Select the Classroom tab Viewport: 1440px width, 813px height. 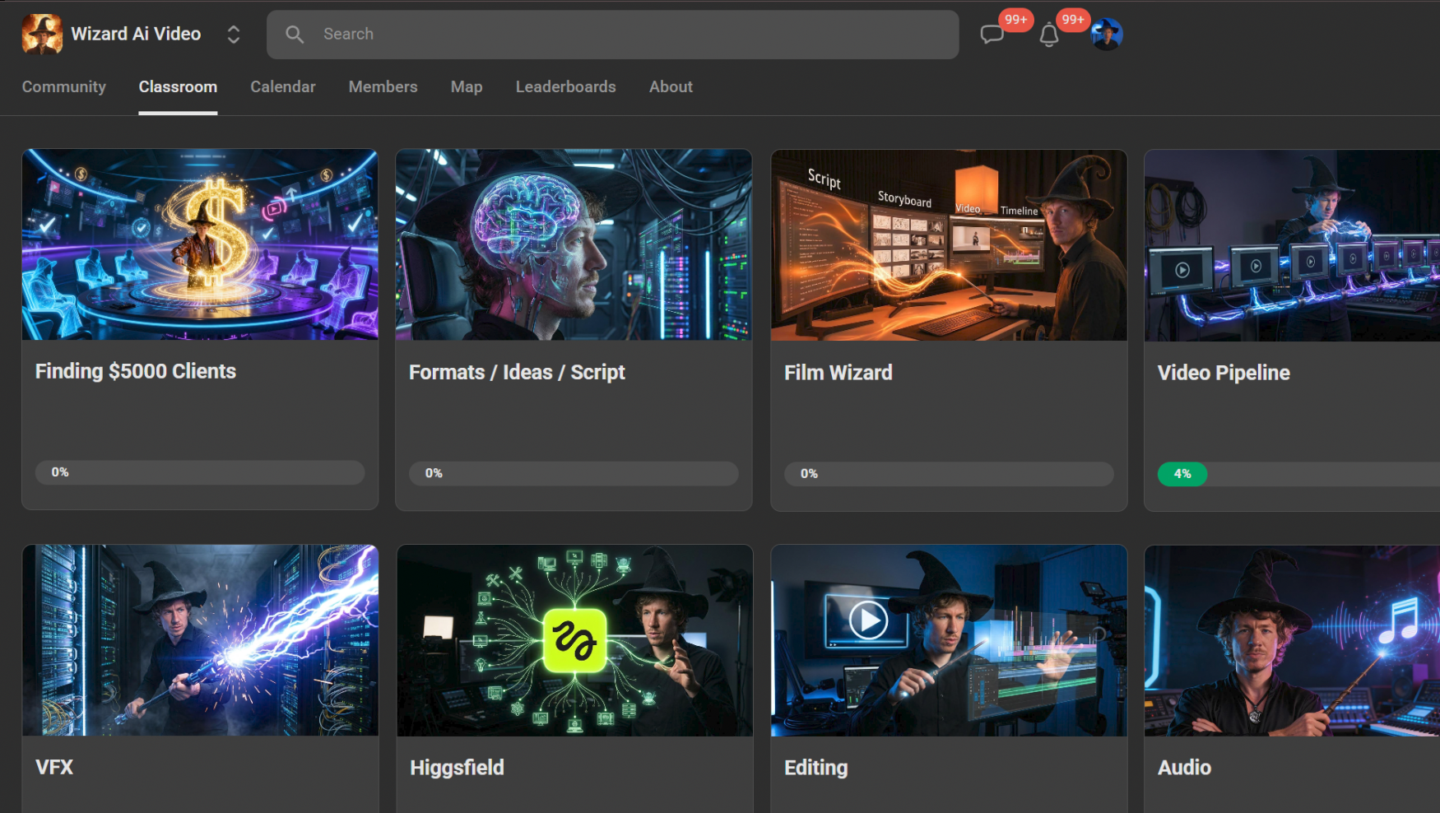tap(178, 87)
